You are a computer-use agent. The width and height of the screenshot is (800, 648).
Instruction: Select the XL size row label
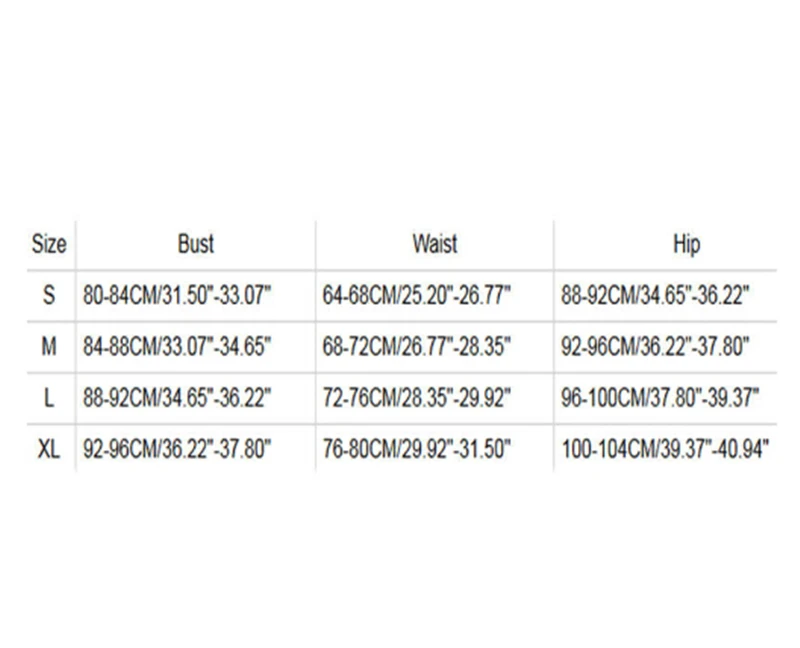tap(49, 451)
